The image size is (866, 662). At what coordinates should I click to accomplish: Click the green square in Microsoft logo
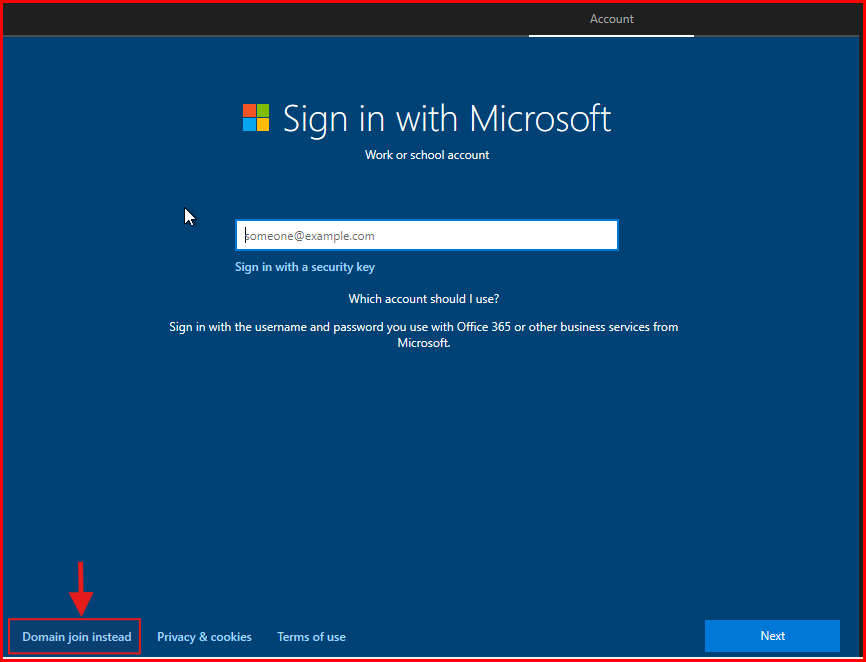263,110
